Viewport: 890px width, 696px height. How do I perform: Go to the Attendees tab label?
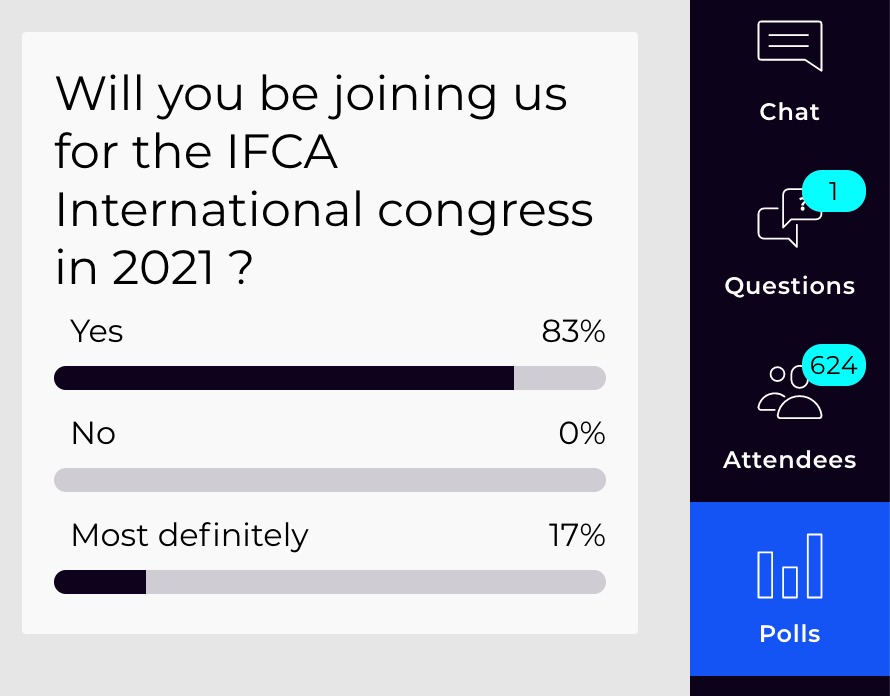[790, 459]
